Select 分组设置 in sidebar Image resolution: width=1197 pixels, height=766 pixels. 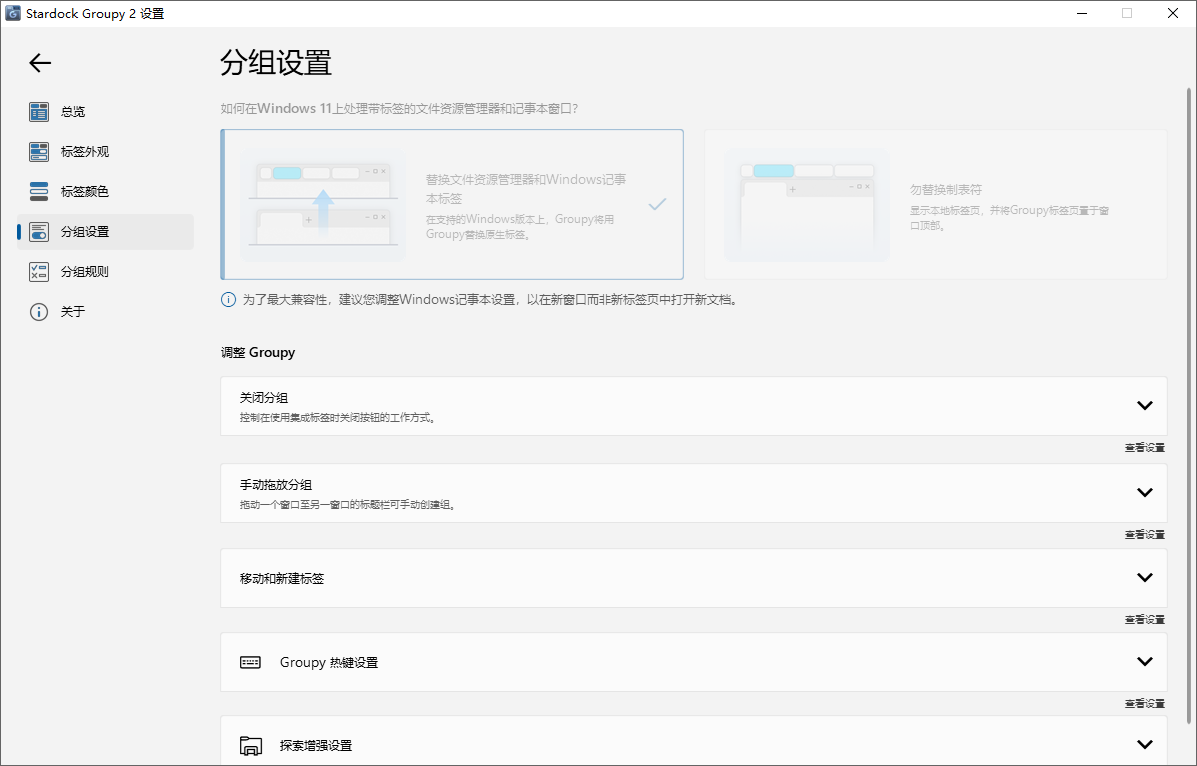[105, 231]
